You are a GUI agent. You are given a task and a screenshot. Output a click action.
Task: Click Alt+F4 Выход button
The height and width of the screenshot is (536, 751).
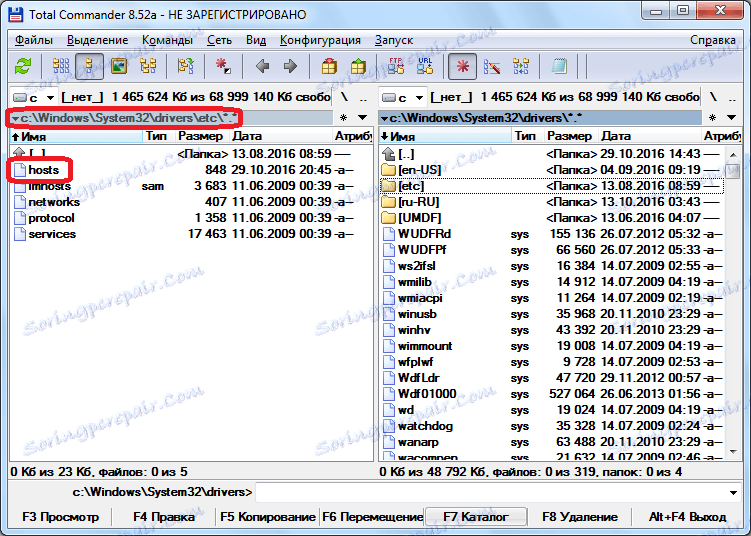(x=687, y=517)
